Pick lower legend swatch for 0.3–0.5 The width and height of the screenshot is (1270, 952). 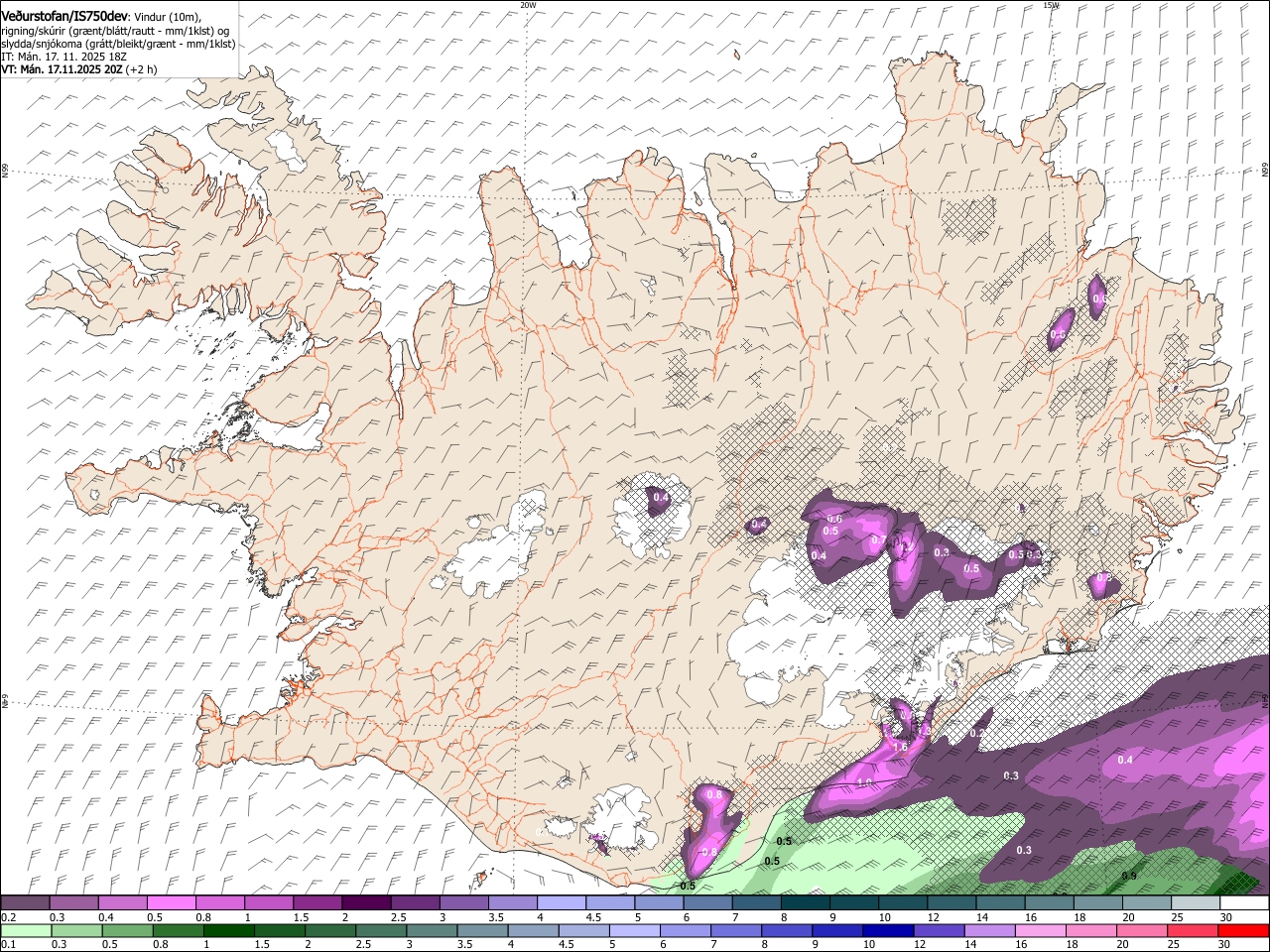point(76,931)
